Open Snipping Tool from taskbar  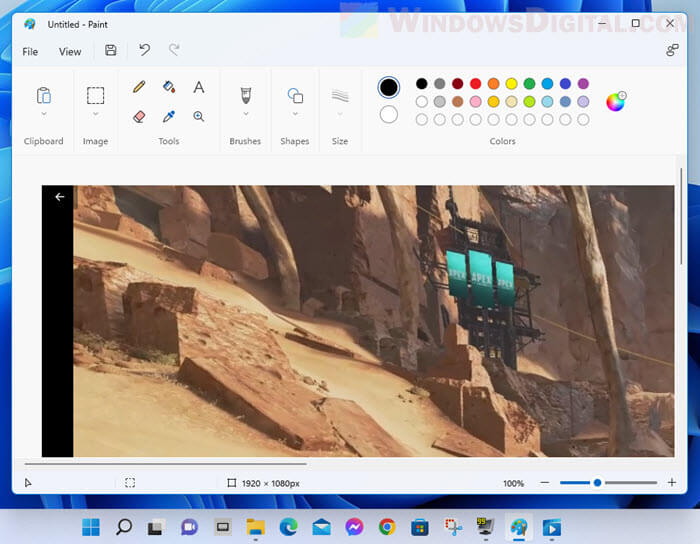pos(453,527)
